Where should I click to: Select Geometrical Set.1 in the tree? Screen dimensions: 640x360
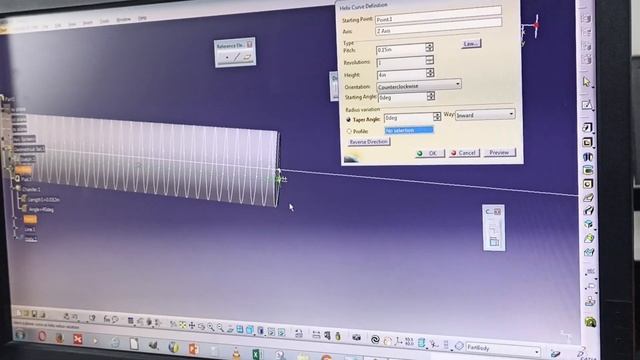pyautogui.click(x=29, y=149)
